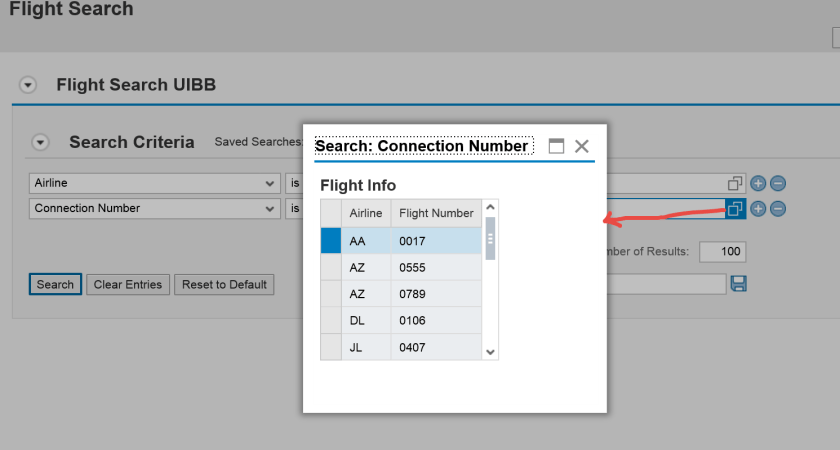Collapse the Flight Search UIBB panel
Image resolution: width=840 pixels, height=450 pixels.
click(x=28, y=85)
